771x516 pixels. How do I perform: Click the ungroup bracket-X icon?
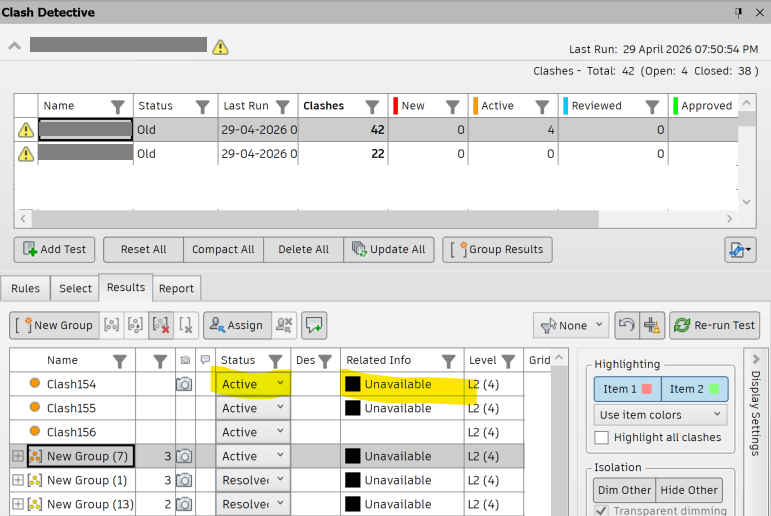point(186,325)
